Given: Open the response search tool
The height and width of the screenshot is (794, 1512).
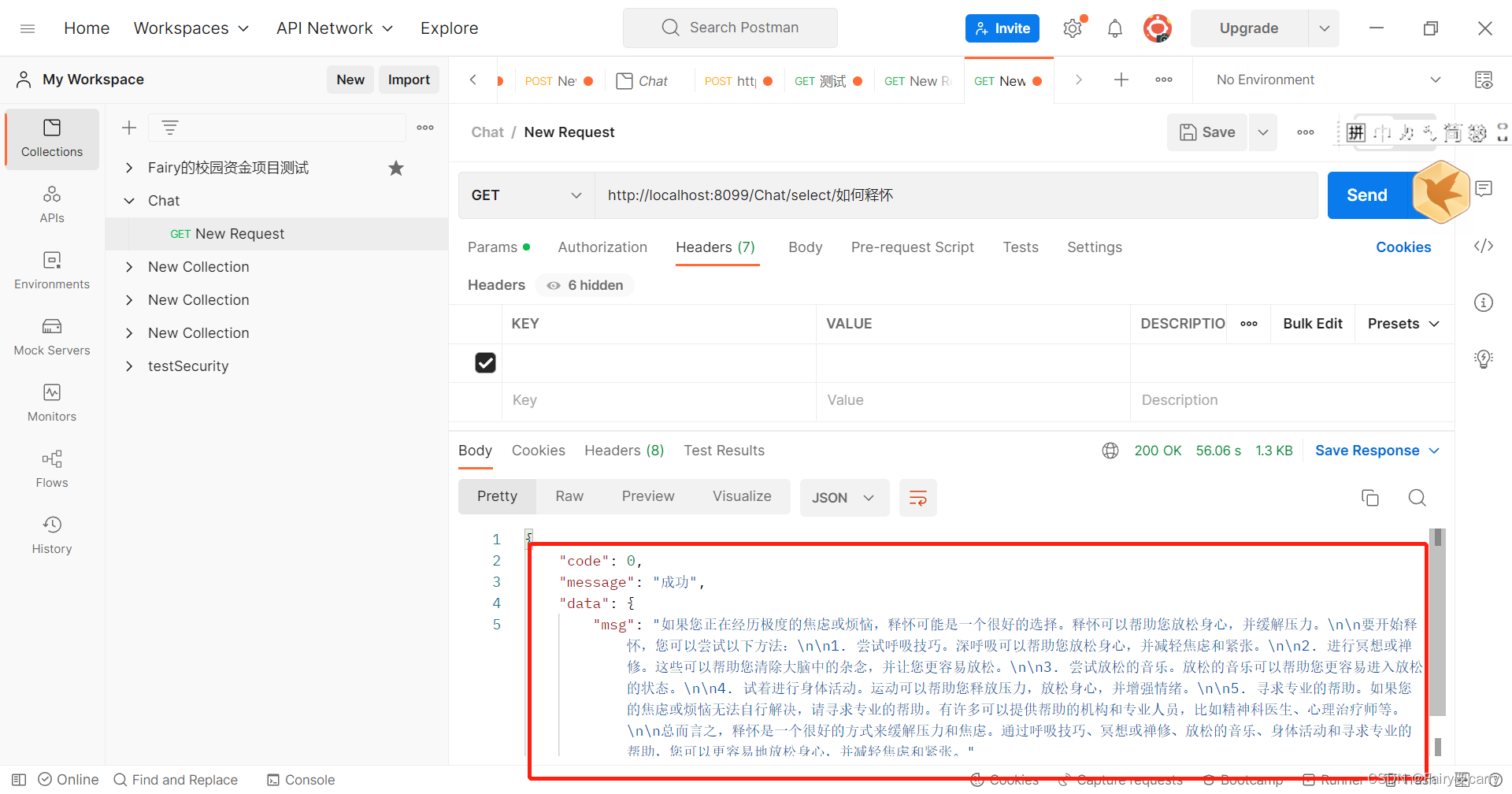Looking at the screenshot, I should pyautogui.click(x=1417, y=498).
